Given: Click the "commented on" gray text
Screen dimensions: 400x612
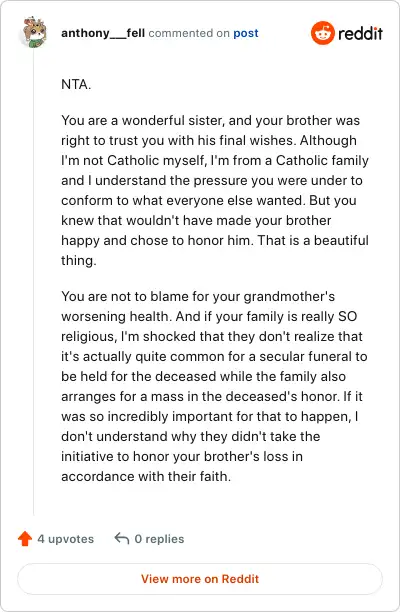Looking at the screenshot, I should 189,33.
